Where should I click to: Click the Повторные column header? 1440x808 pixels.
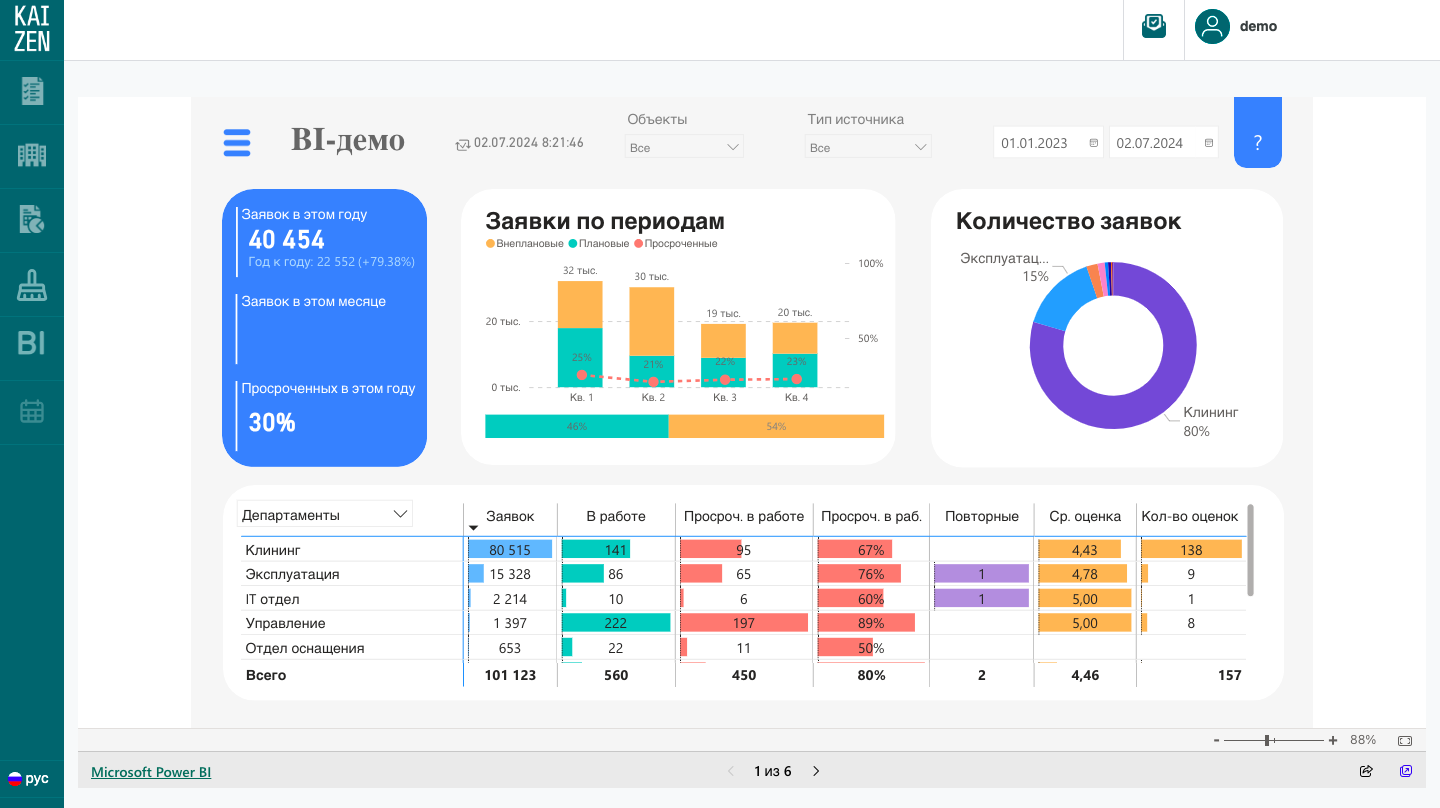982,516
